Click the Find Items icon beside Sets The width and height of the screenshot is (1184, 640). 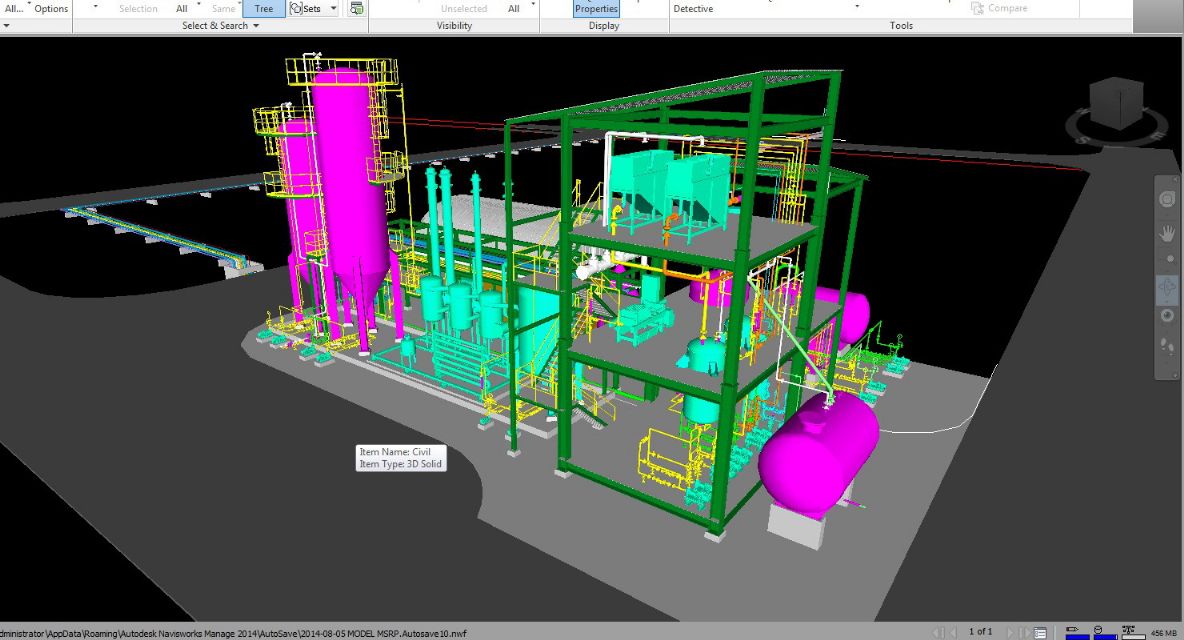357,9
